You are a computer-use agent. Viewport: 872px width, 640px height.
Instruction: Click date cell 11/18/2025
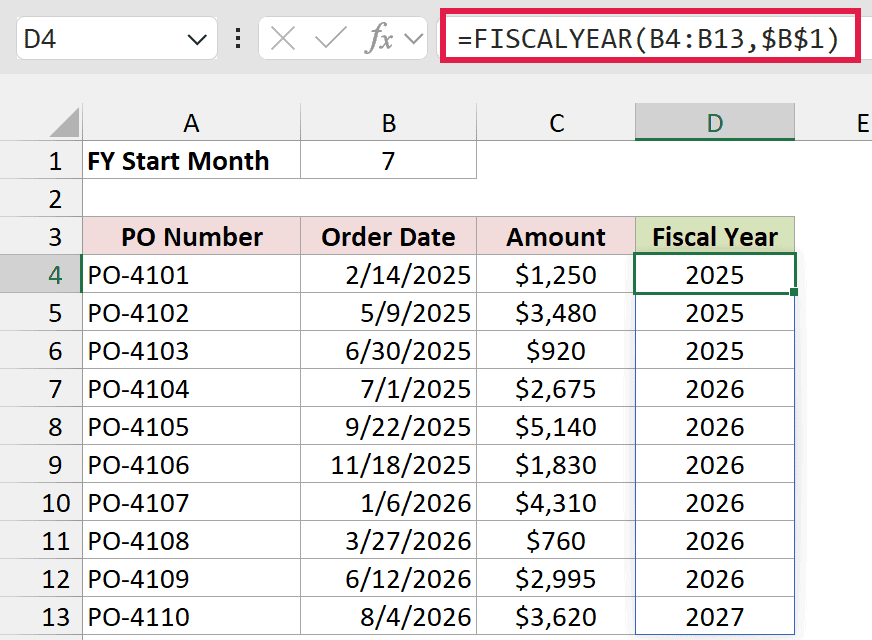(x=389, y=464)
